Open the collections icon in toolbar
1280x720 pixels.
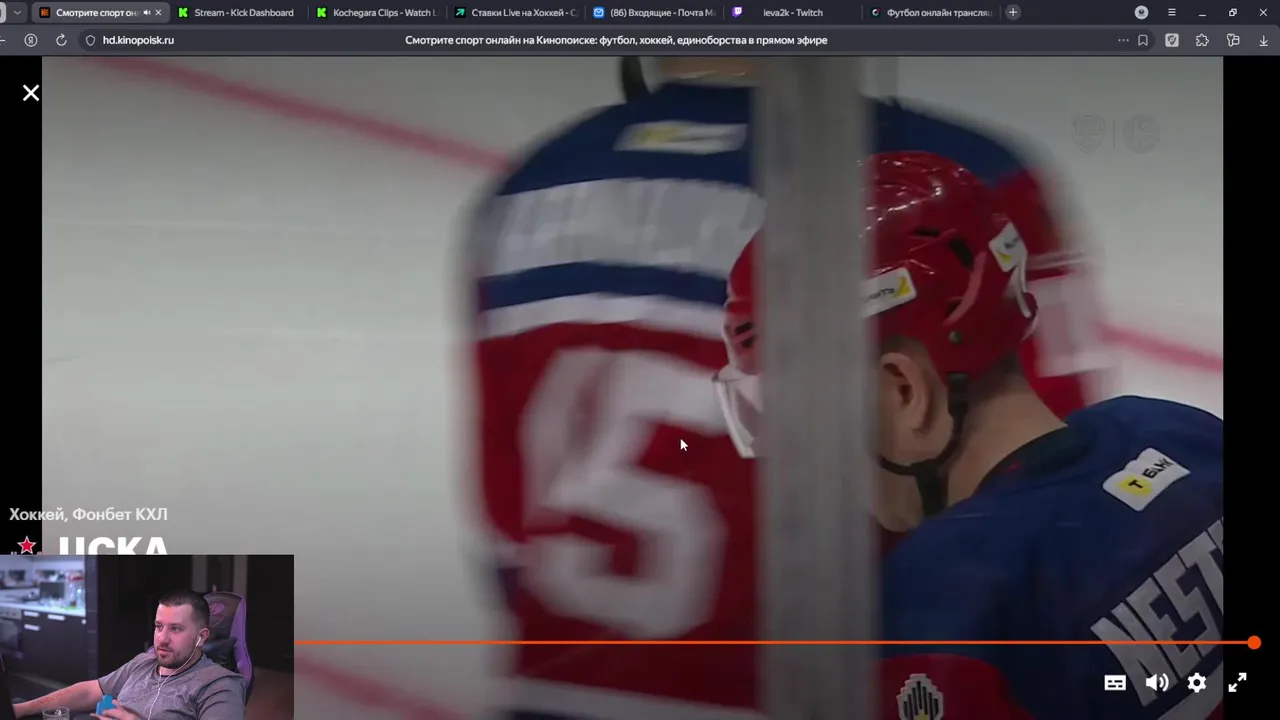tap(1233, 40)
